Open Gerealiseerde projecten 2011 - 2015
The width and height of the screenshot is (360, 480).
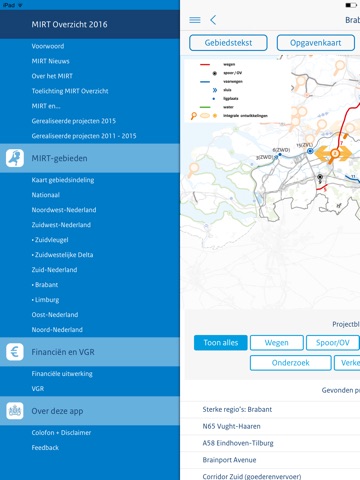[84, 136]
